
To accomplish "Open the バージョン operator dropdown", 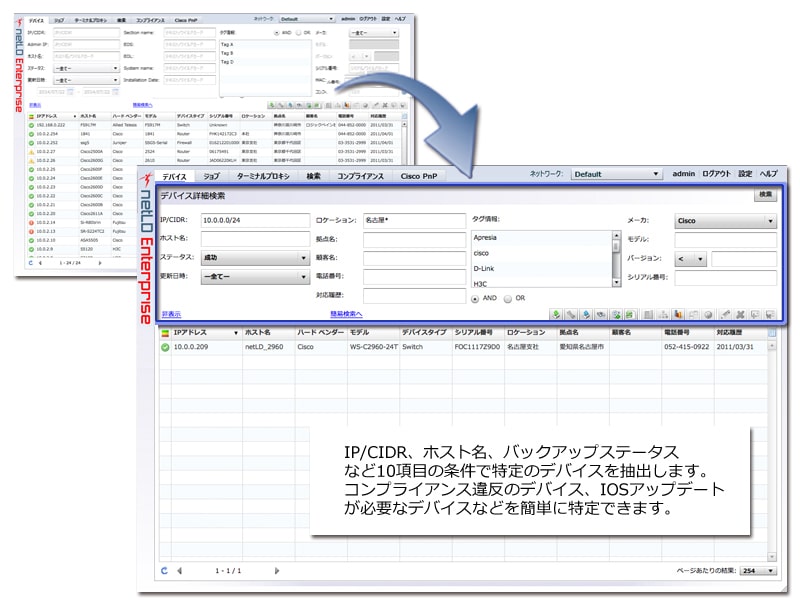I will coord(690,259).
